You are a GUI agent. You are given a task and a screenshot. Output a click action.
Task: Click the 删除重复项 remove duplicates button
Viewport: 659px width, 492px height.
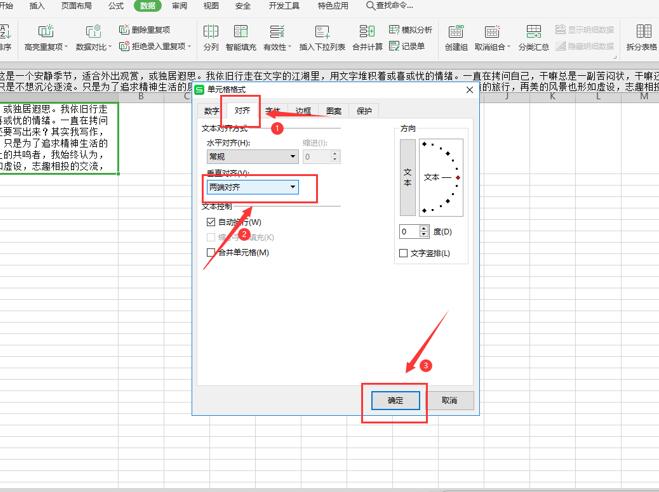[x=143, y=31]
